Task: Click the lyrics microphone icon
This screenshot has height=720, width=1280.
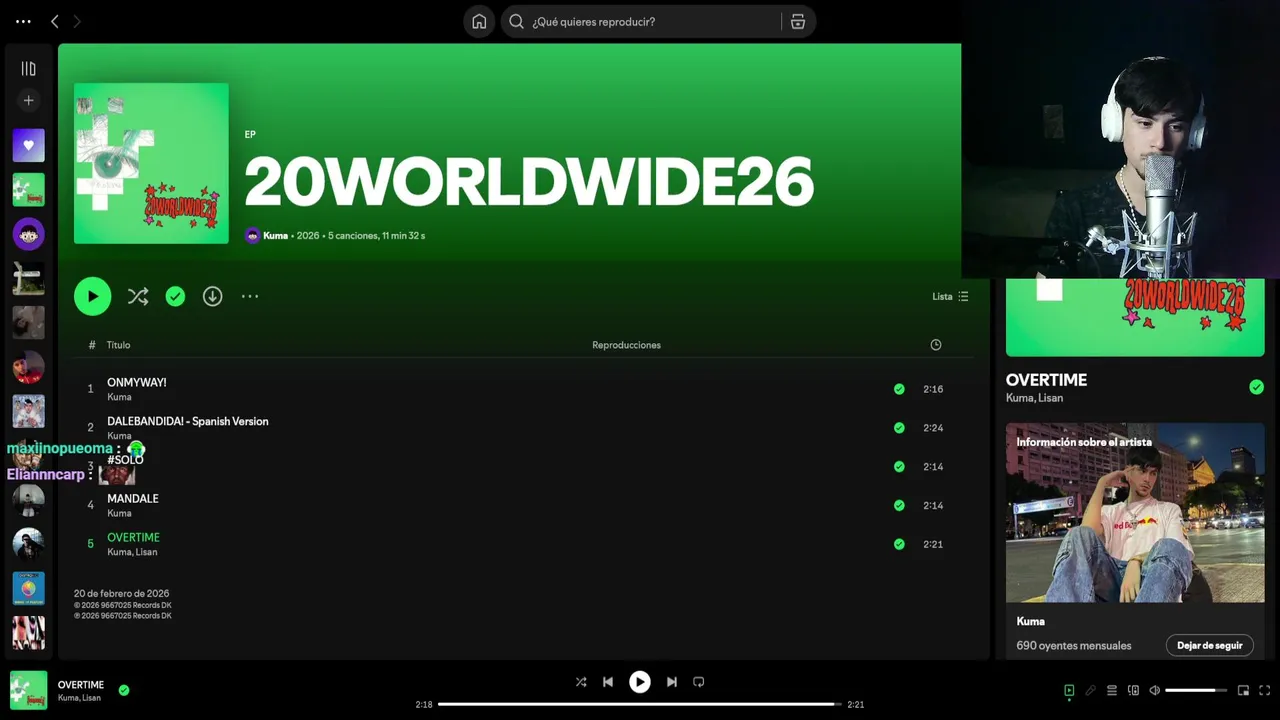Action: click(x=1090, y=690)
